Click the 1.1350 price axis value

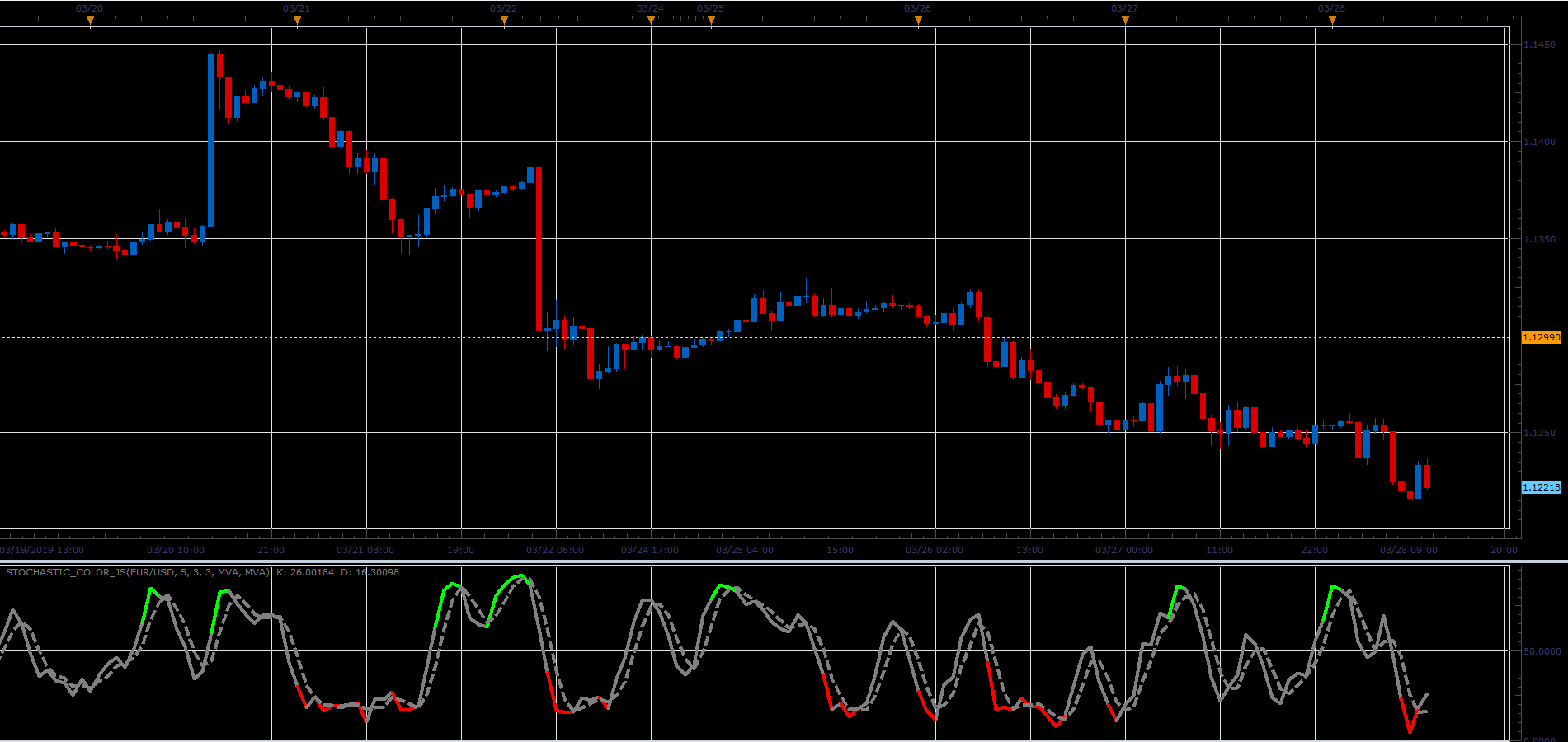[1539, 239]
